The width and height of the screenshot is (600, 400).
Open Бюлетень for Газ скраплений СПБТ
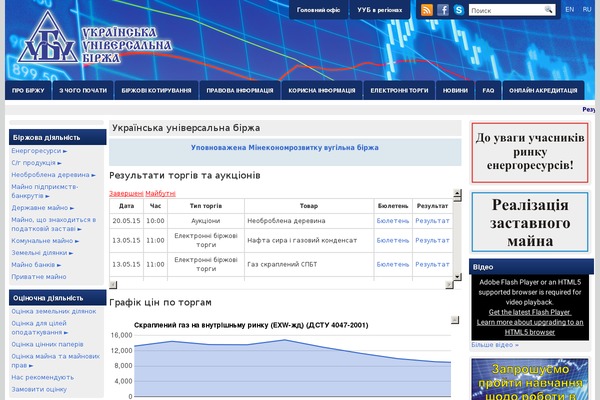393,264
